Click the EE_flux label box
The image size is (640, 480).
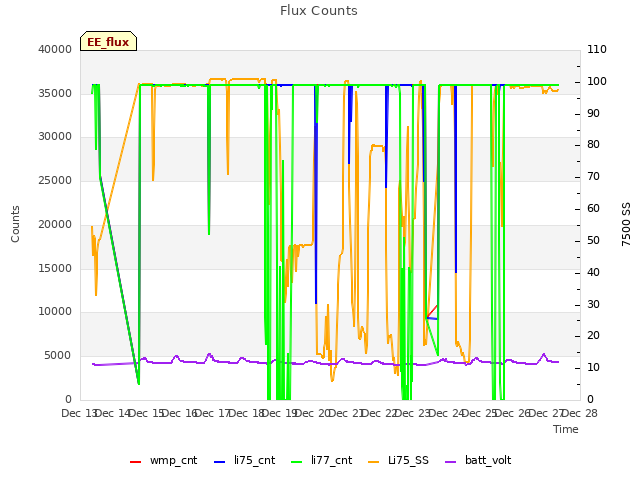pos(108,41)
